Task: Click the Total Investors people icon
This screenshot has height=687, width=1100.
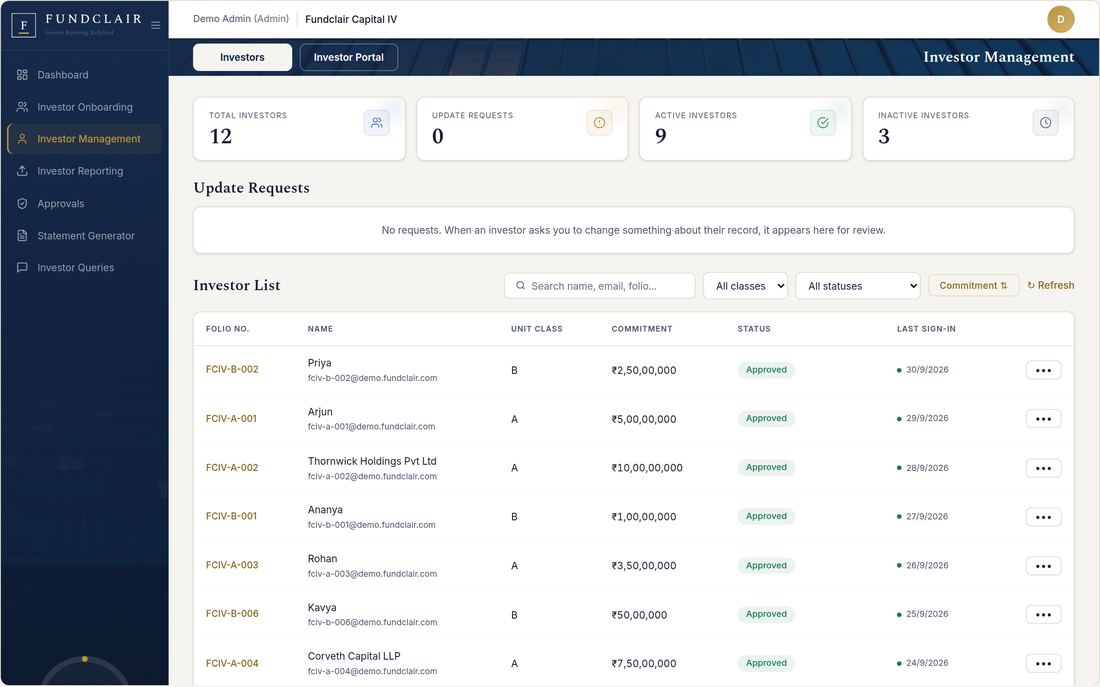Action: [x=377, y=123]
